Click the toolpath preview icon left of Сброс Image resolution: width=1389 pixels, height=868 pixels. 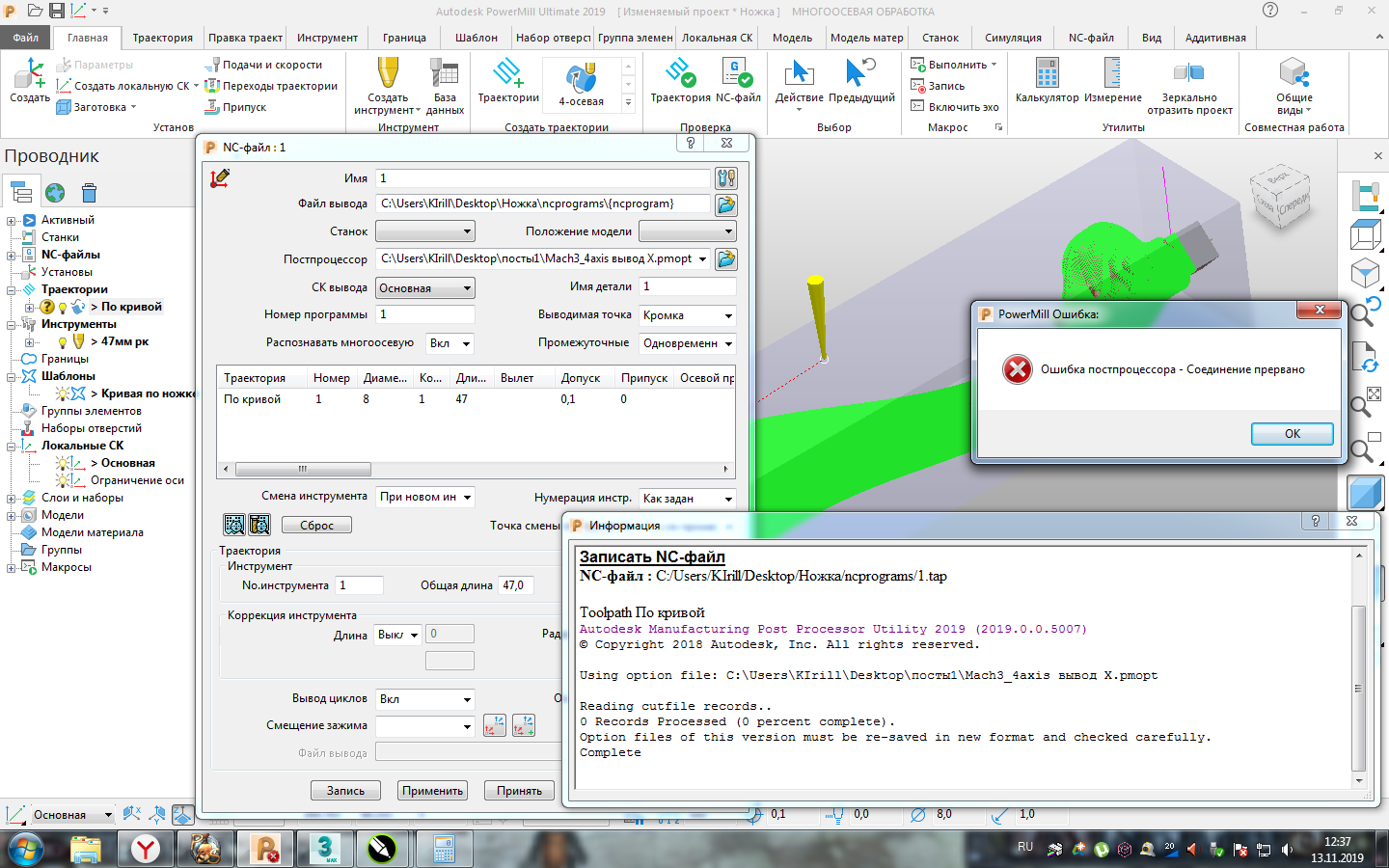(234, 524)
